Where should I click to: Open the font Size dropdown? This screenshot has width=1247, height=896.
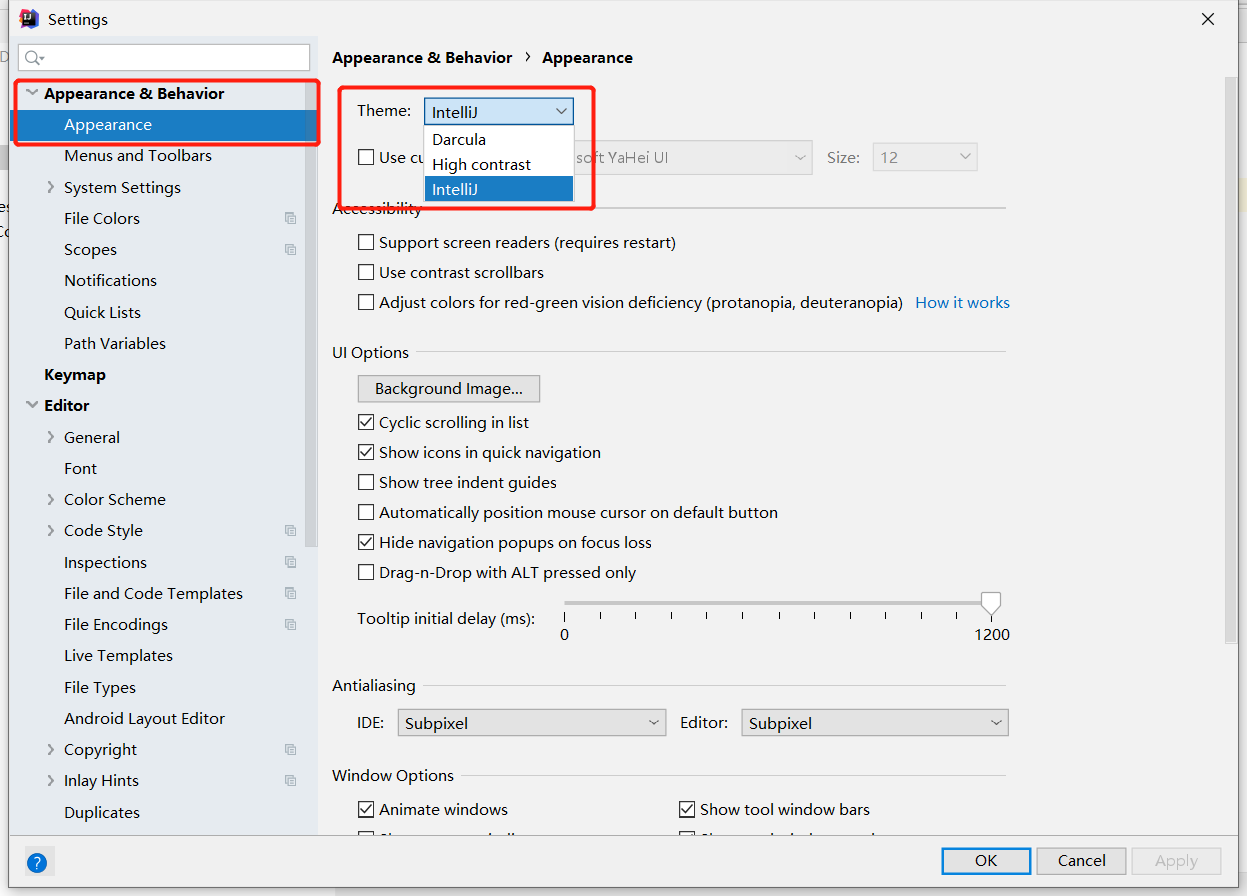(x=925, y=158)
